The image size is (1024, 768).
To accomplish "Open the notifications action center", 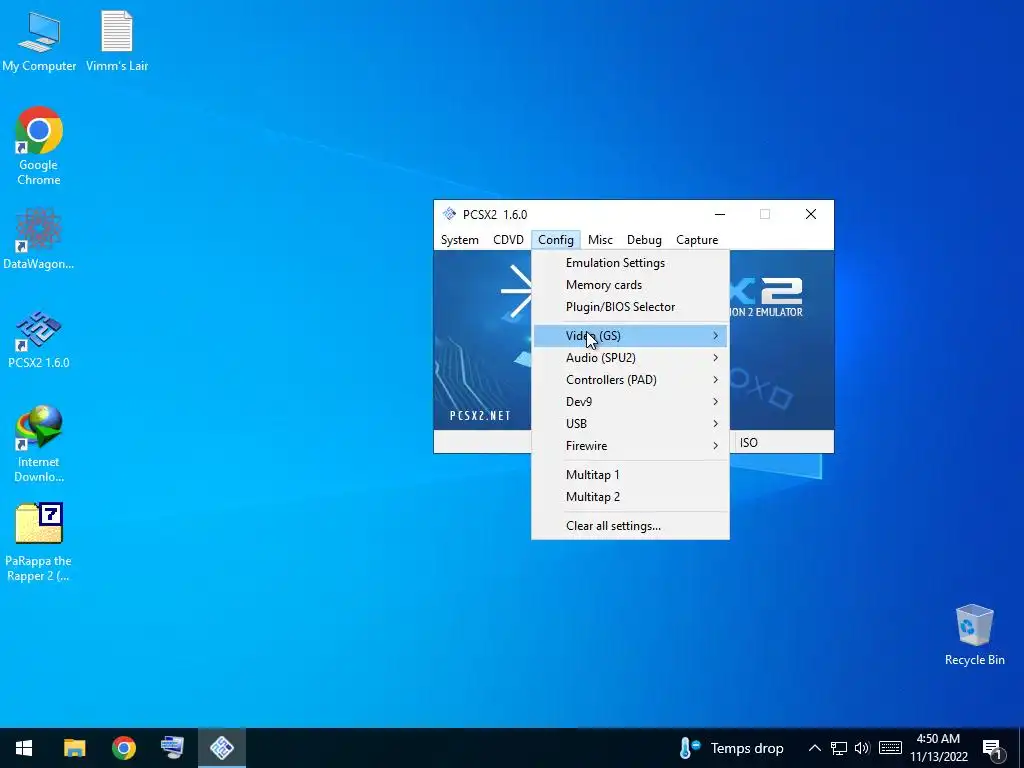I will coord(993,748).
